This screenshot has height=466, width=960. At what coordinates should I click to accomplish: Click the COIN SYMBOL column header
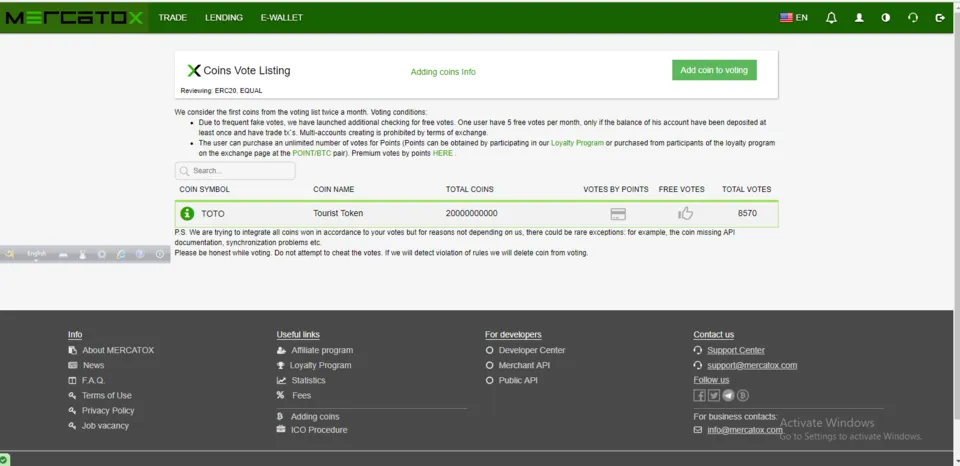coord(204,189)
